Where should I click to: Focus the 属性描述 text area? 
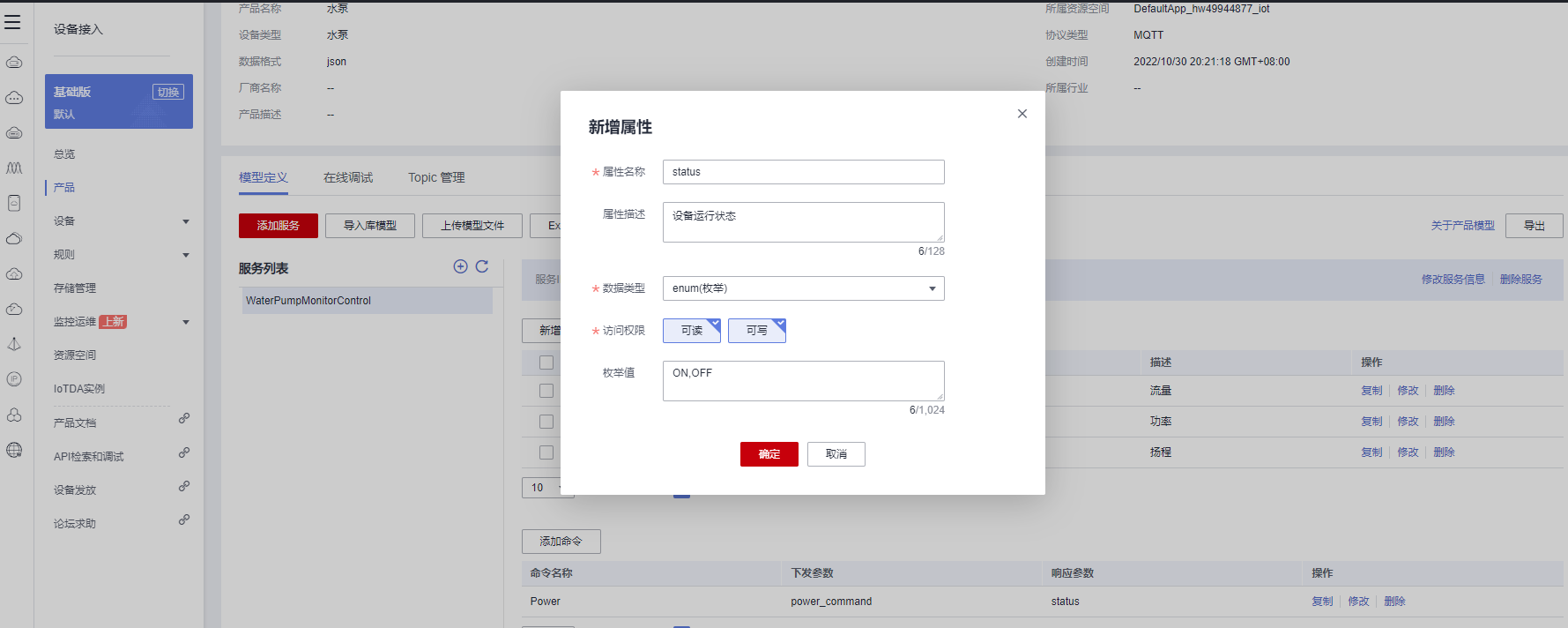804,222
